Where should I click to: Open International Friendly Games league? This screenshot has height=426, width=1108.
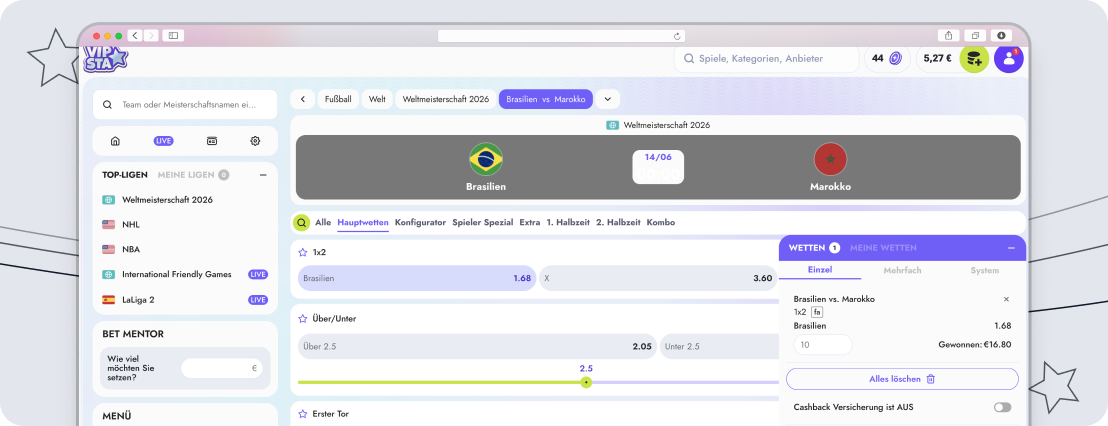(177, 274)
